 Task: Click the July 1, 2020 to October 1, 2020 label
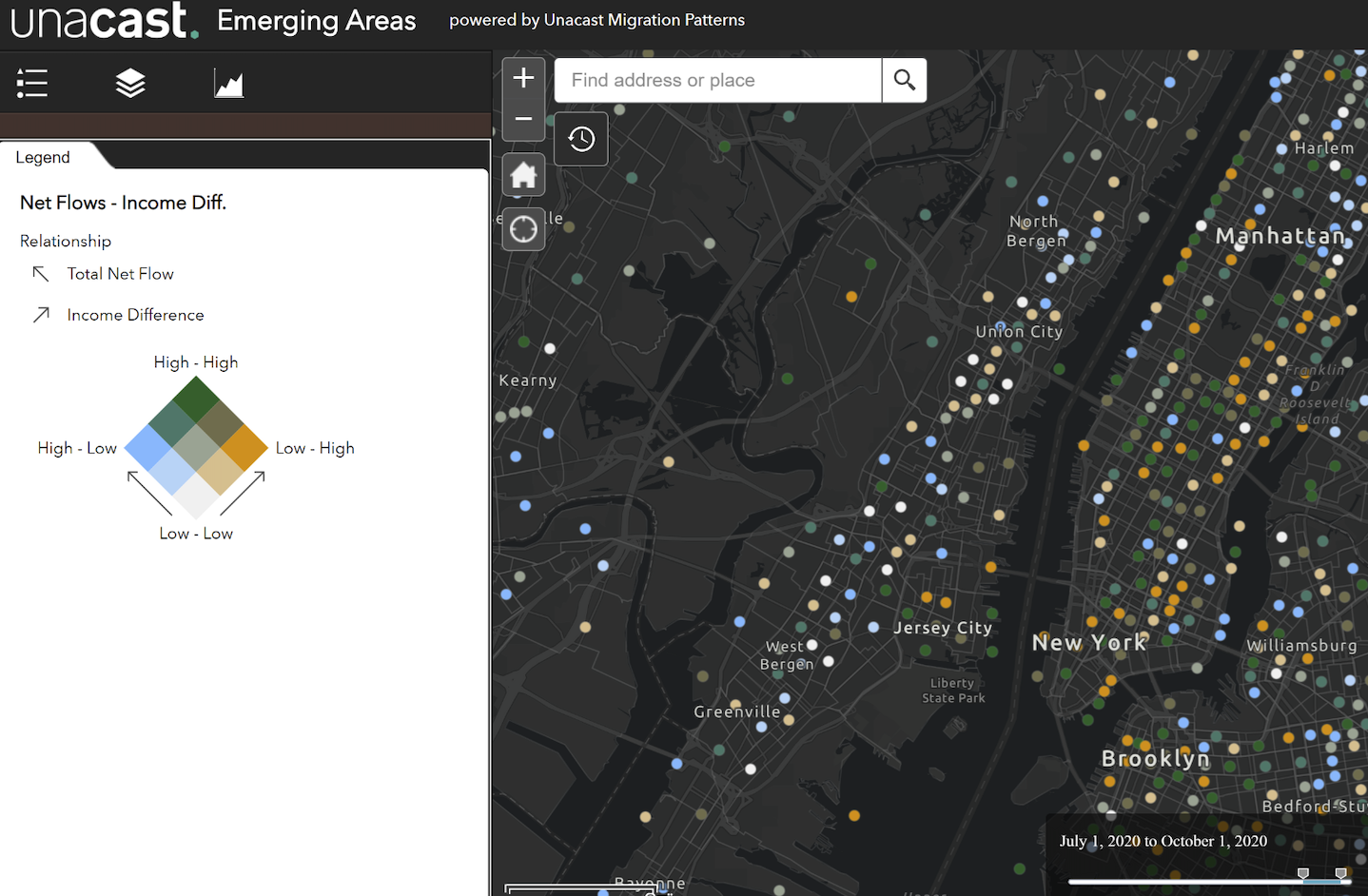click(1163, 841)
